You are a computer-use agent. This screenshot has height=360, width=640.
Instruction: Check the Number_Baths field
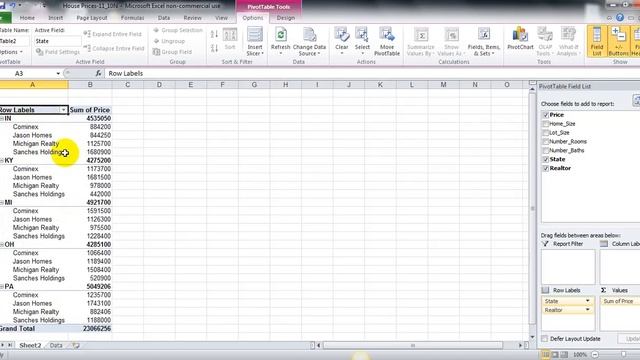click(546, 151)
